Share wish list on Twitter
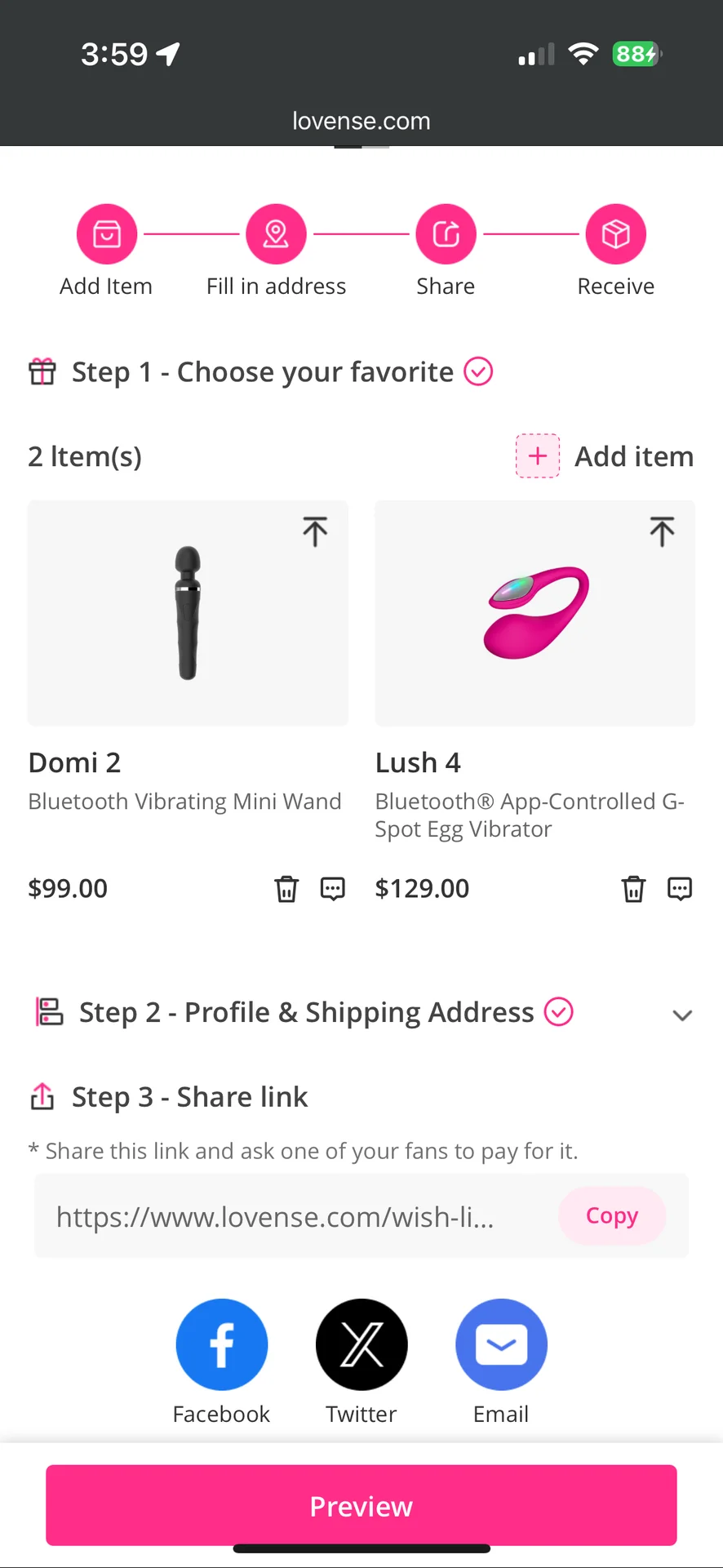Screen dimensions: 723x1568 pos(361,1344)
